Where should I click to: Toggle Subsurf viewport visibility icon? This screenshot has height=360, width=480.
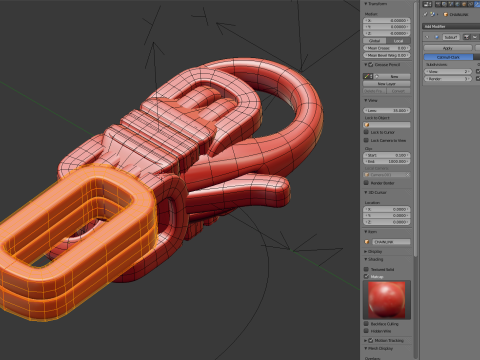pos(475,37)
